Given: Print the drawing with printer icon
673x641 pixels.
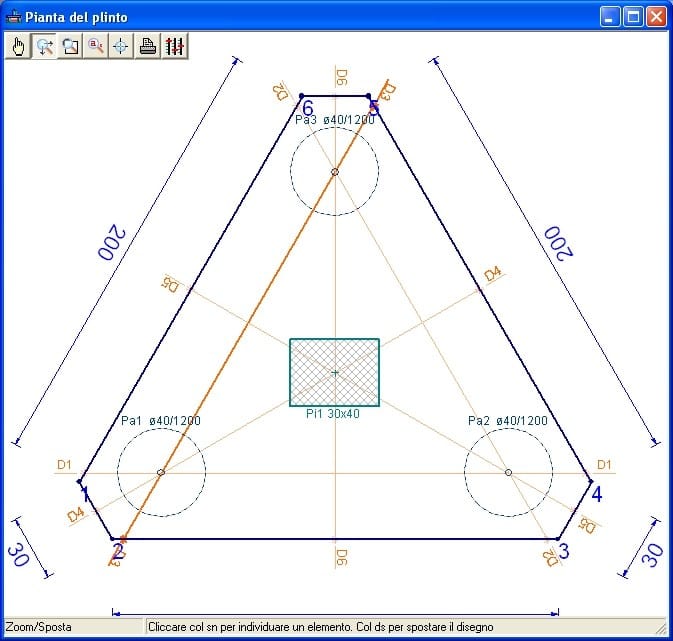Looking at the screenshot, I should click(148, 46).
